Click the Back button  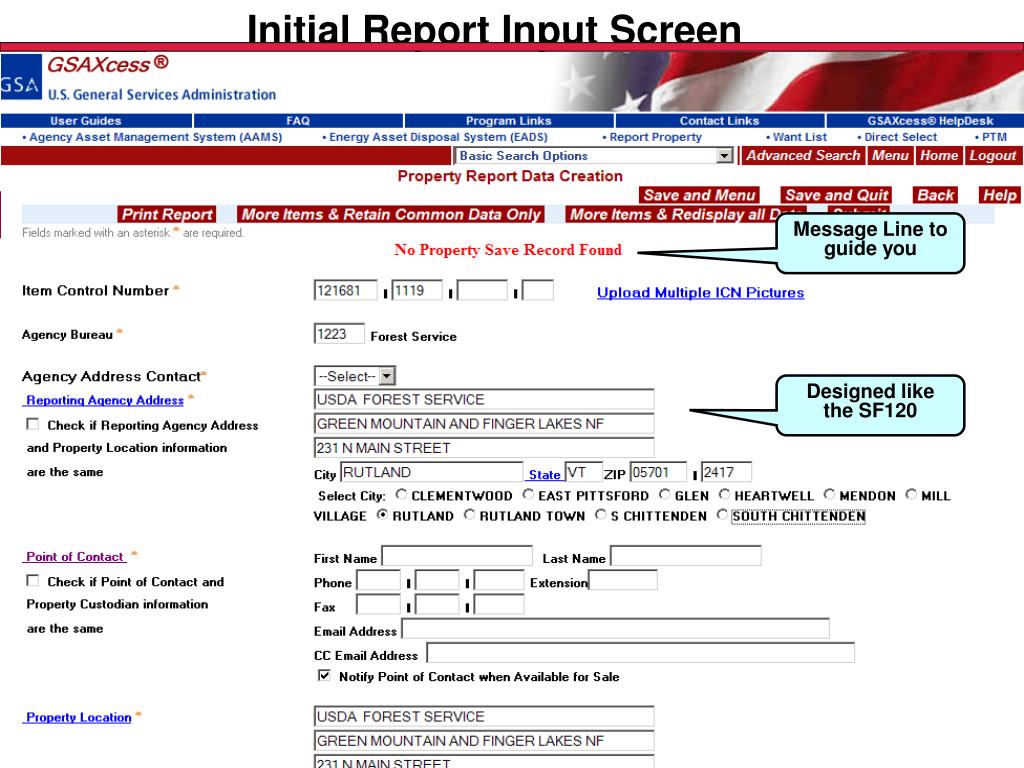click(935, 195)
